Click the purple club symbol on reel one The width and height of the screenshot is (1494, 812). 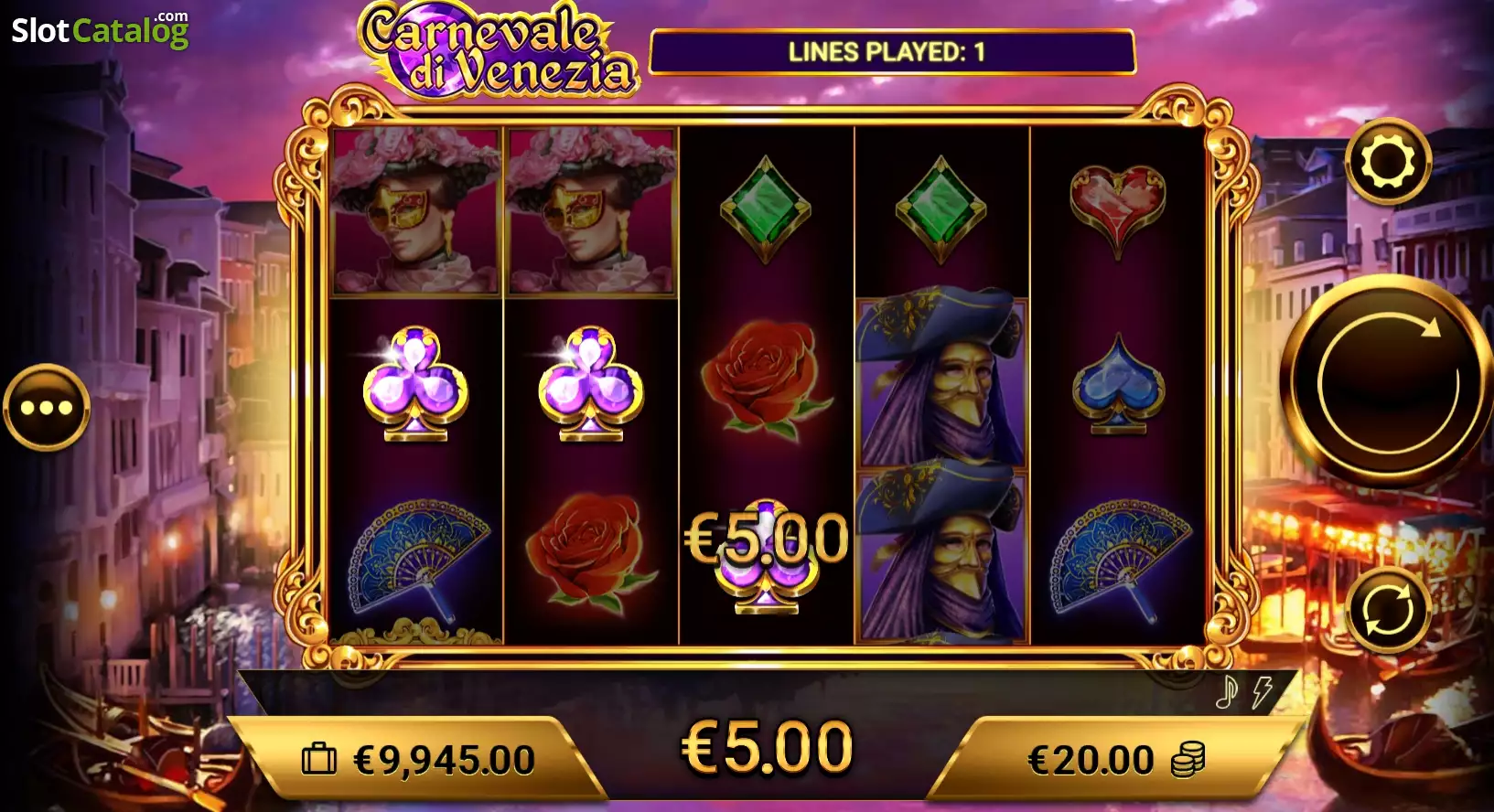[416, 384]
